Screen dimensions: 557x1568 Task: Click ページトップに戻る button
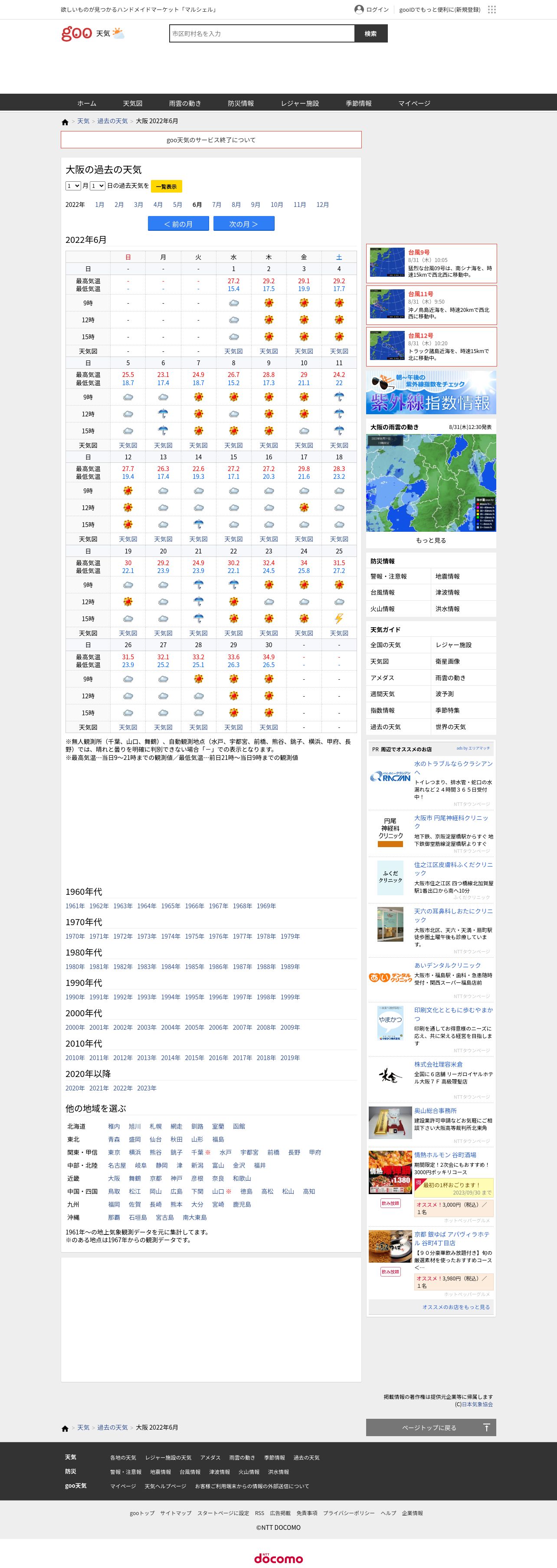(431, 1427)
